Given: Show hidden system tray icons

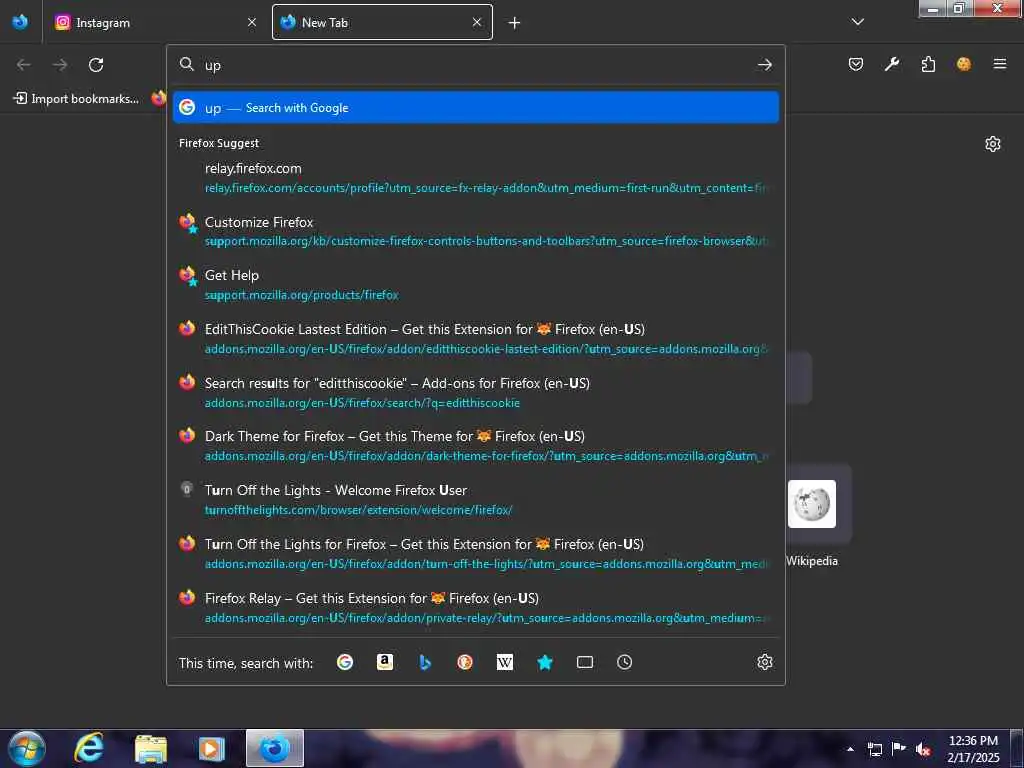Looking at the screenshot, I should pyautogui.click(x=850, y=749).
